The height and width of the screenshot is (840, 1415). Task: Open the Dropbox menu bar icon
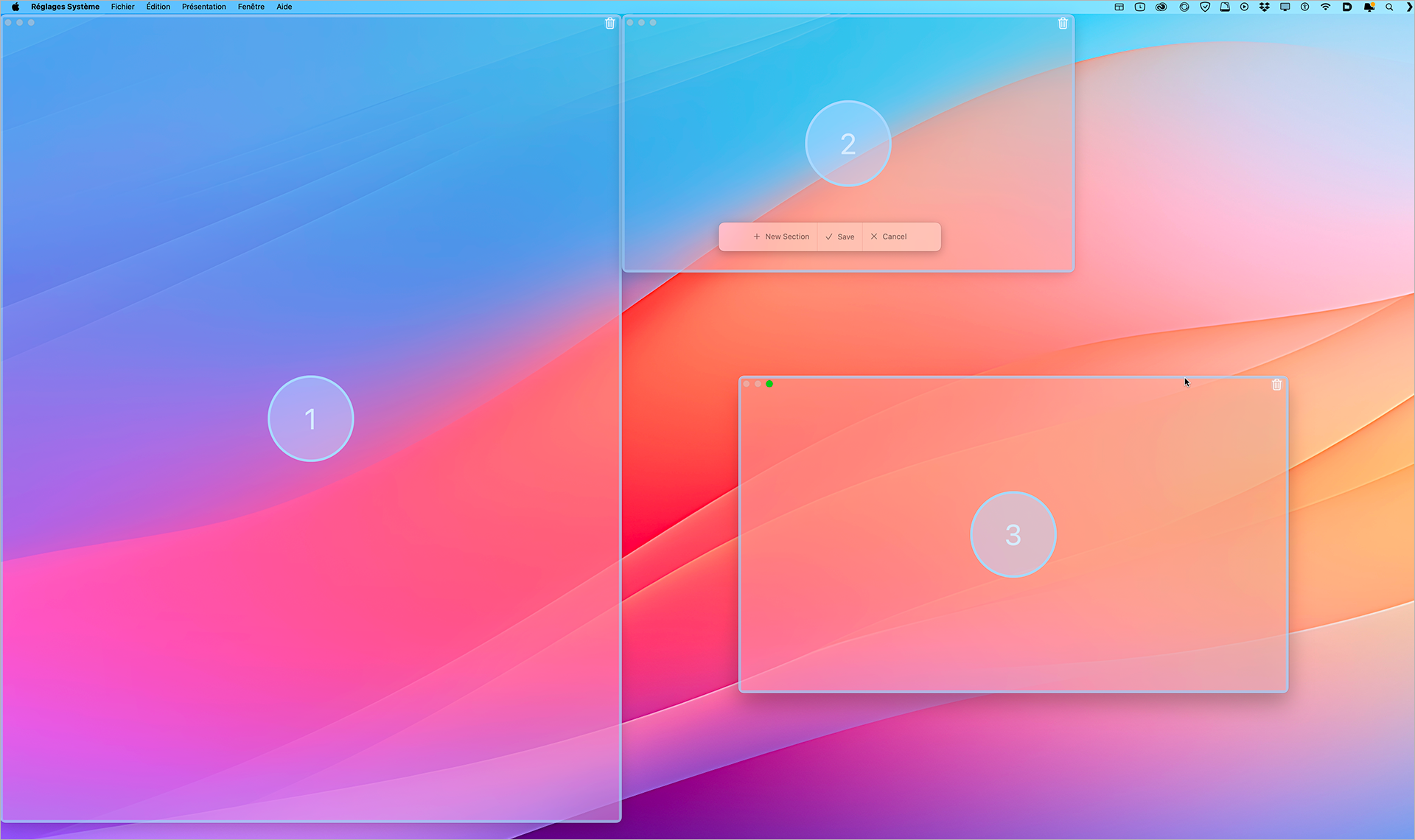pyautogui.click(x=1265, y=7)
